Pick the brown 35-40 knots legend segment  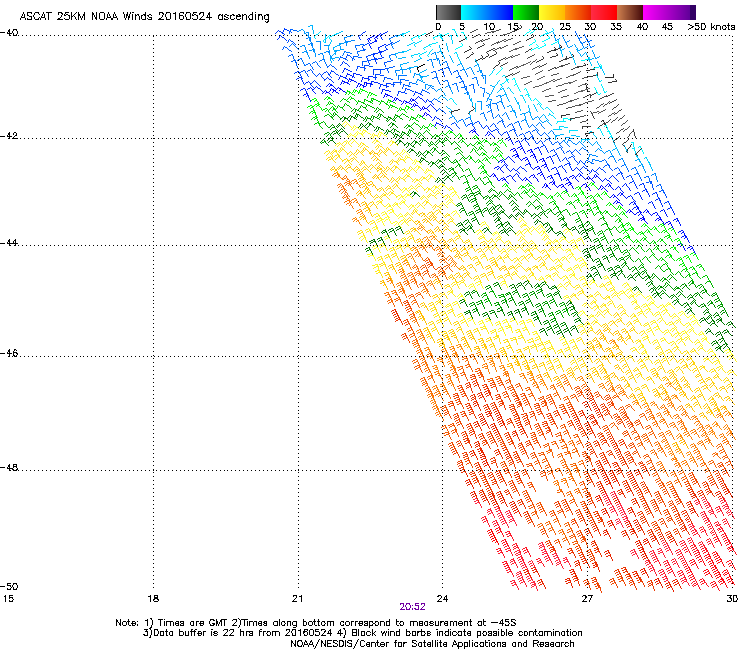pos(630,12)
